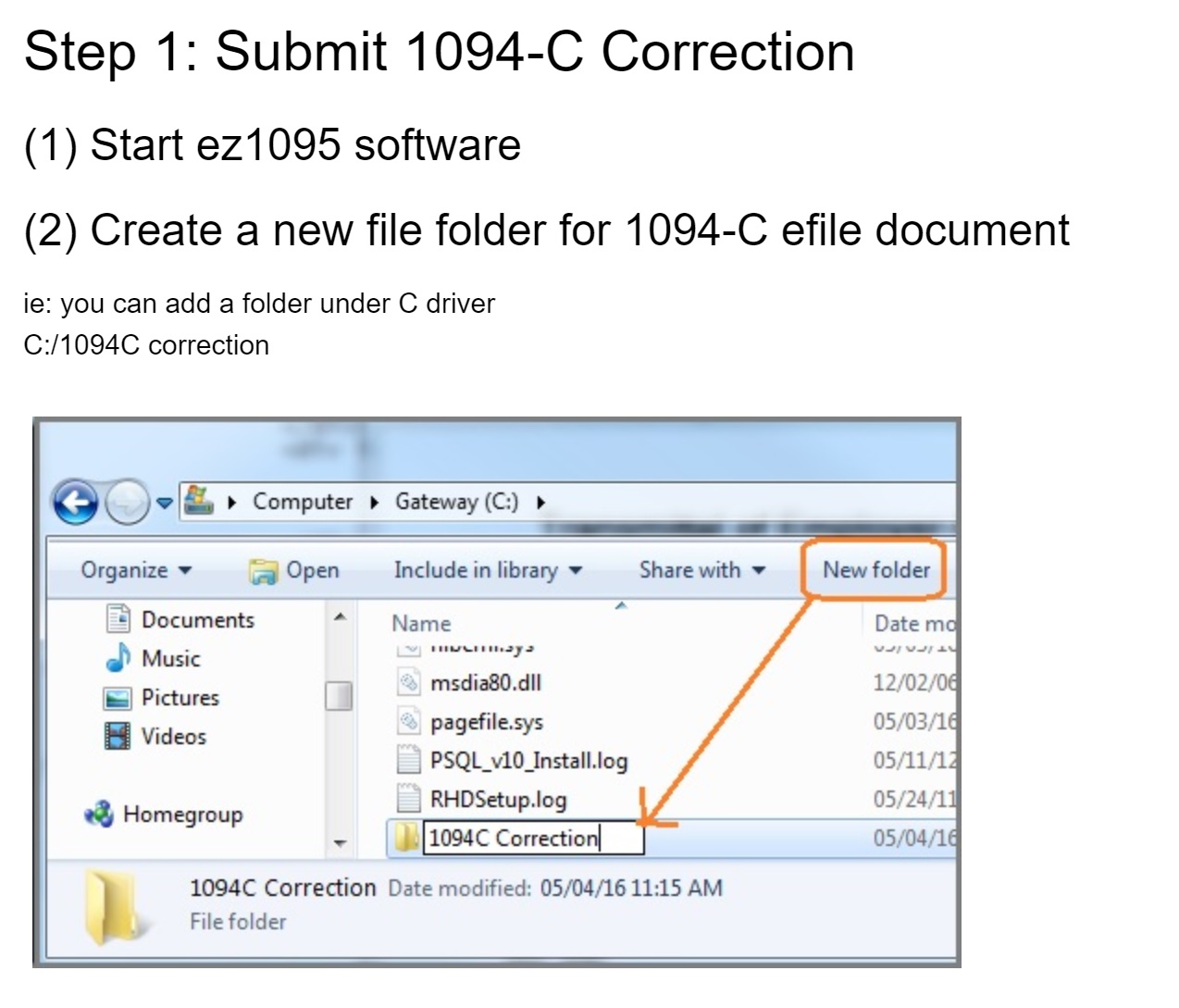Expand the arrow after Gateway (C:)
This screenshot has height=1008, width=1179.
(540, 503)
